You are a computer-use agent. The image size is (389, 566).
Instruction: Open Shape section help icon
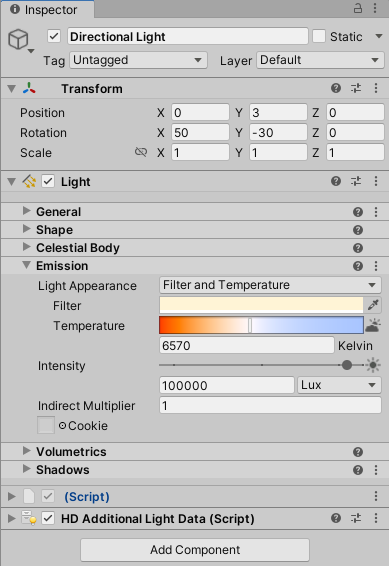pos(358,230)
